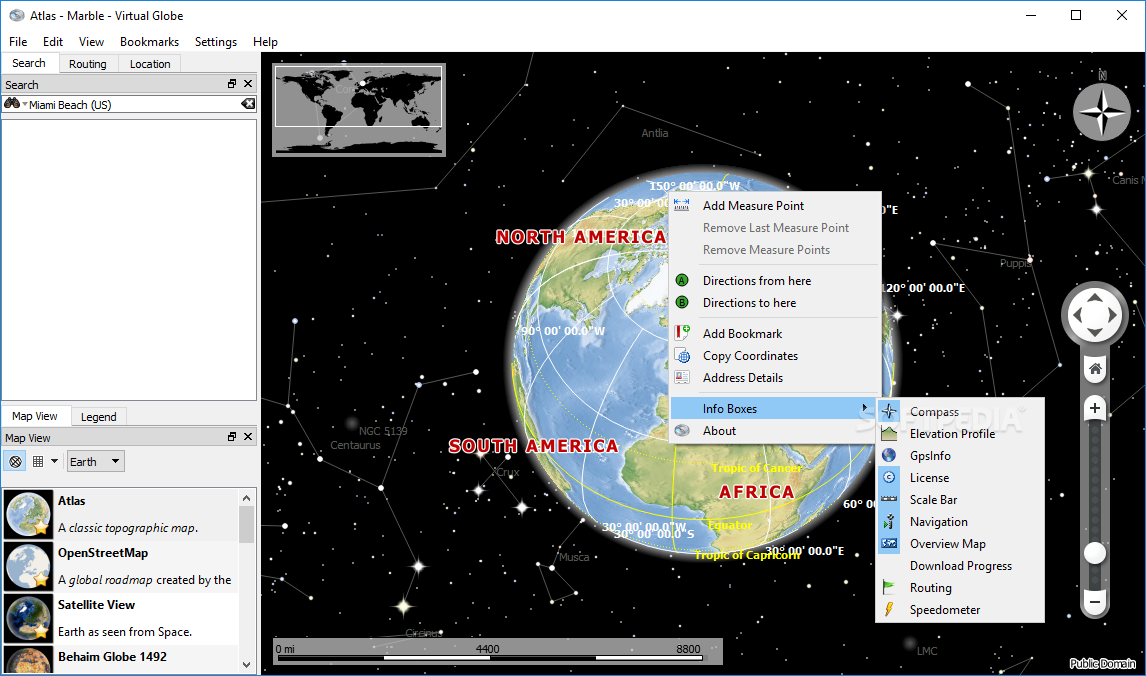Click the Search tab

(29, 64)
